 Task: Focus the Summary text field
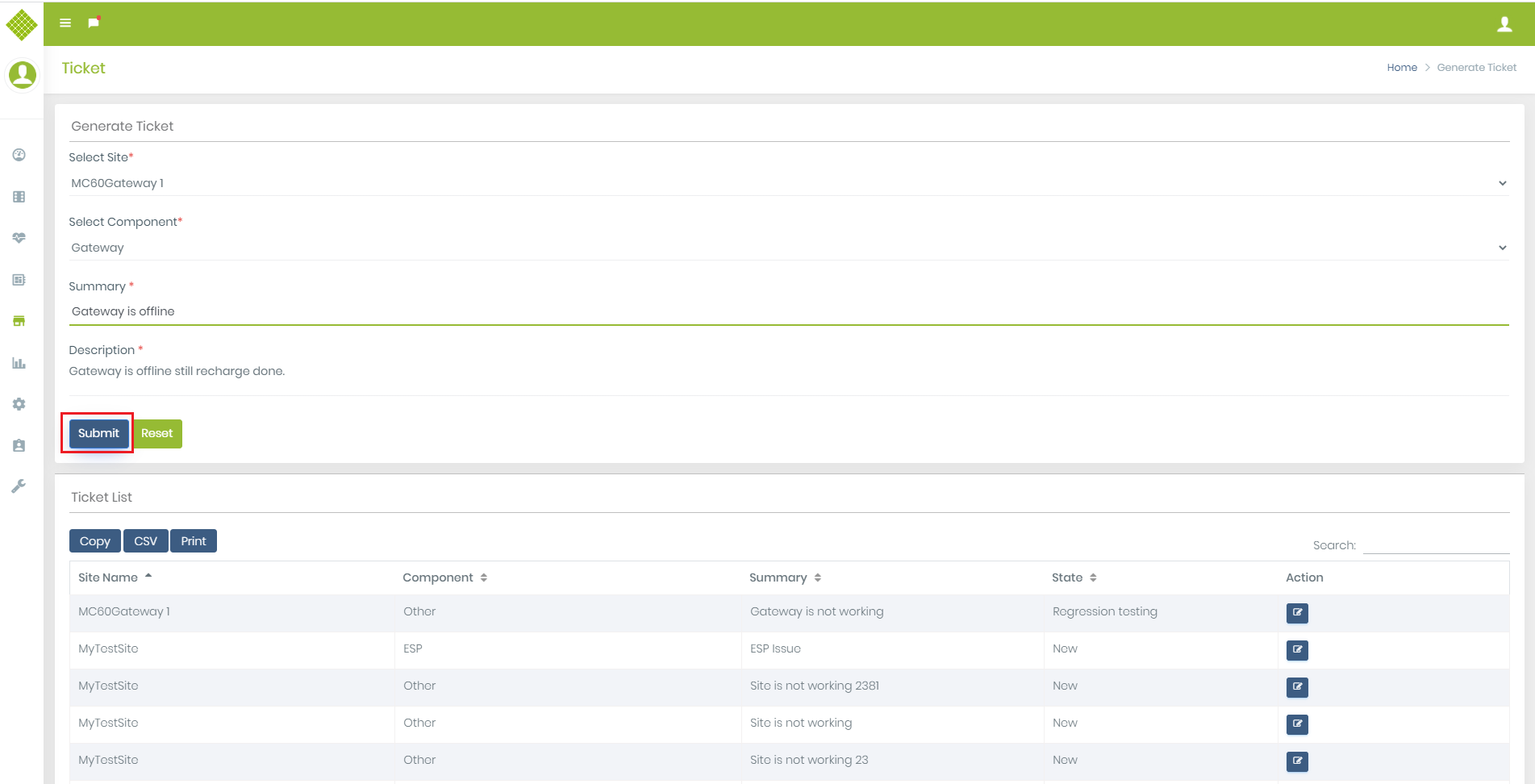(788, 311)
